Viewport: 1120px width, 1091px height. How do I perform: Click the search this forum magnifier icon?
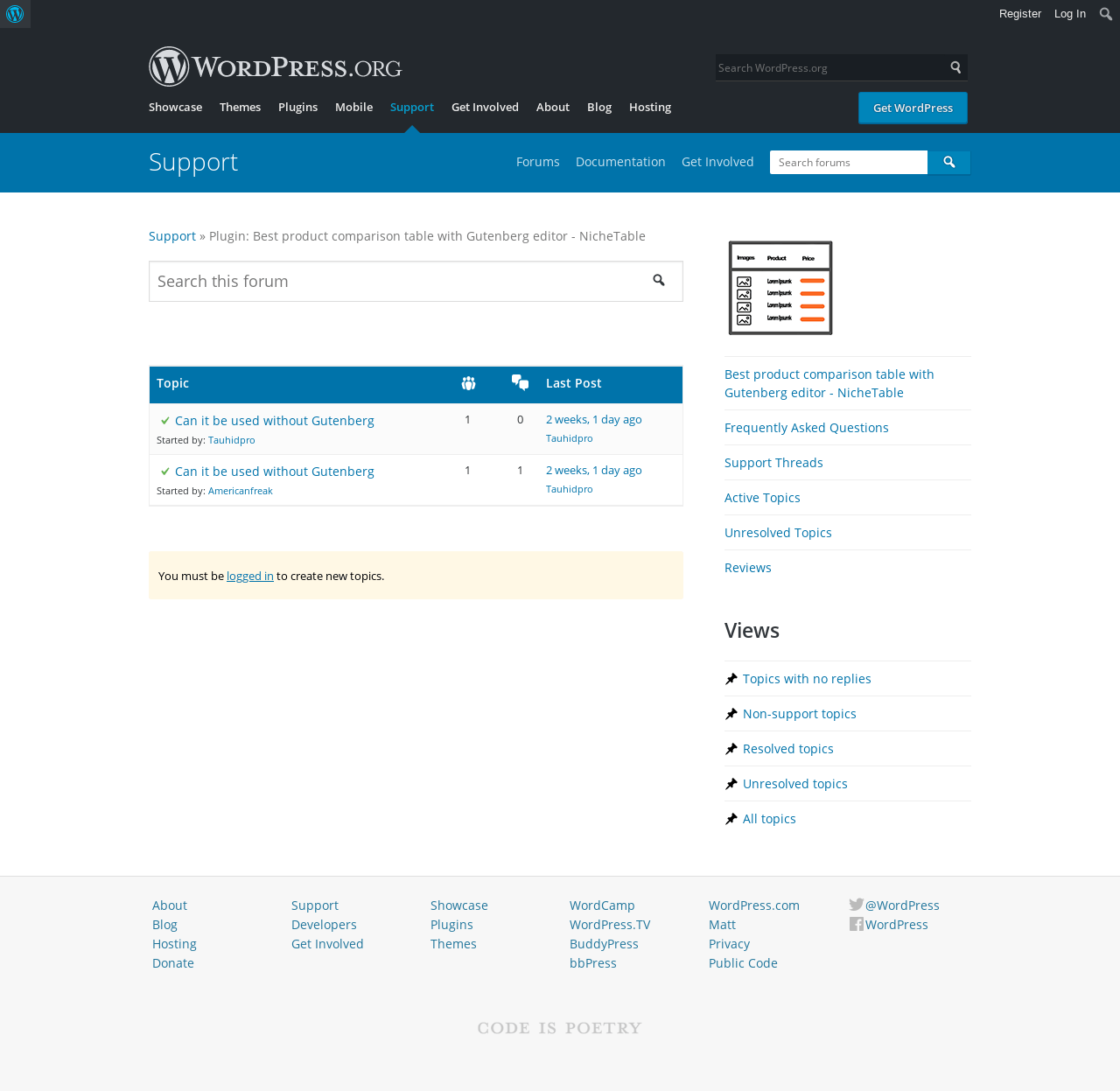pyautogui.click(x=659, y=280)
